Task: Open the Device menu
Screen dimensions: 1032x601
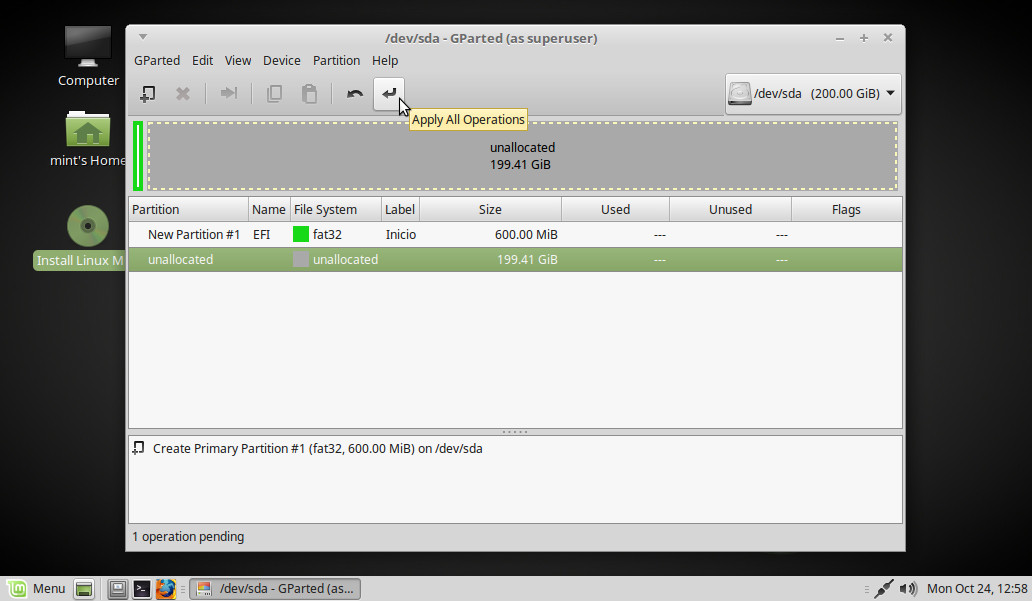Action: 281,60
